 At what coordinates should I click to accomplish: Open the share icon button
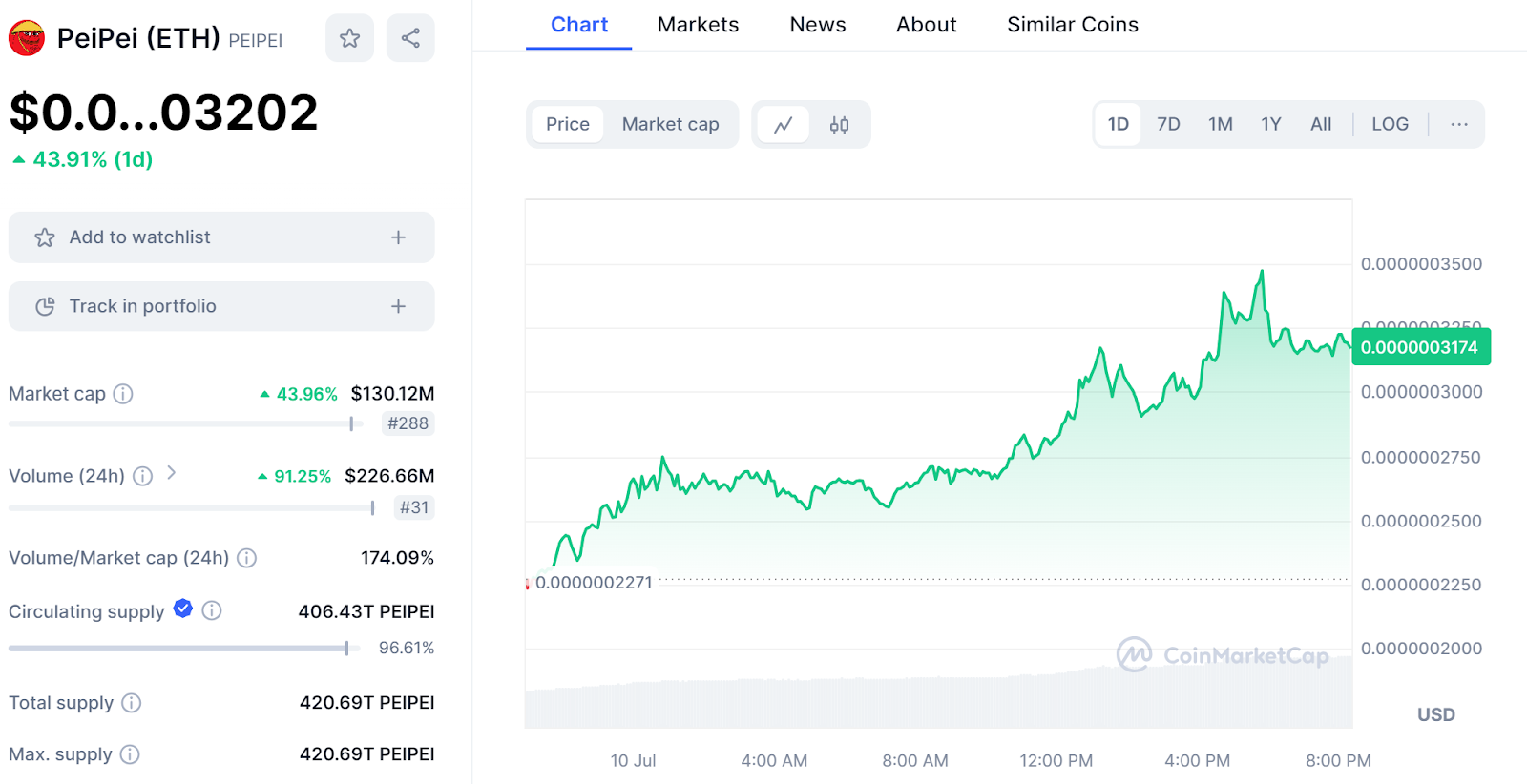tap(410, 38)
